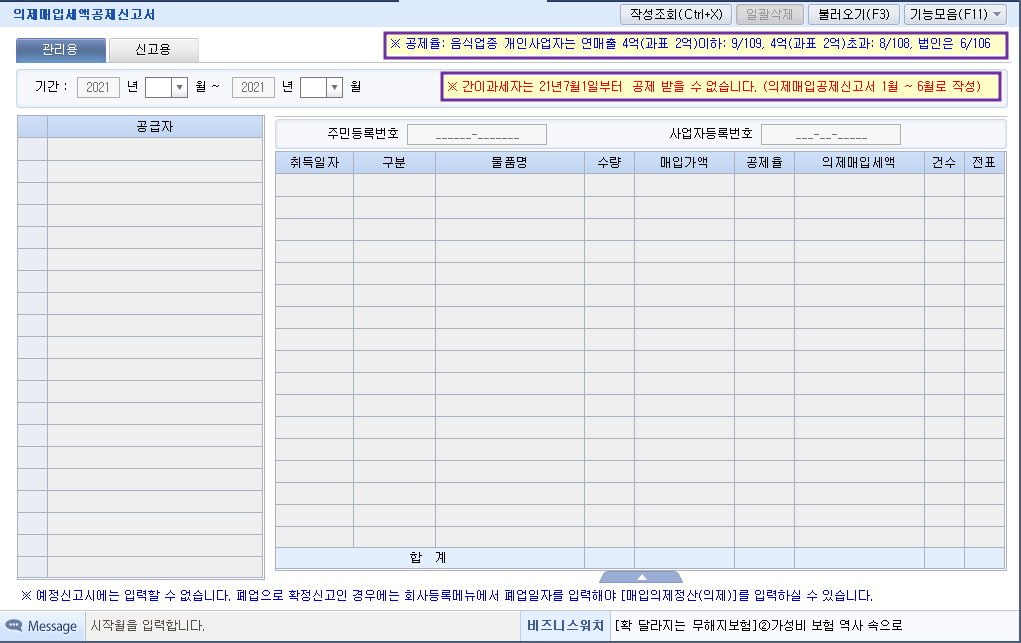Switch to the 신고용 tab
The image size is (1021, 643).
[x=154, y=50]
